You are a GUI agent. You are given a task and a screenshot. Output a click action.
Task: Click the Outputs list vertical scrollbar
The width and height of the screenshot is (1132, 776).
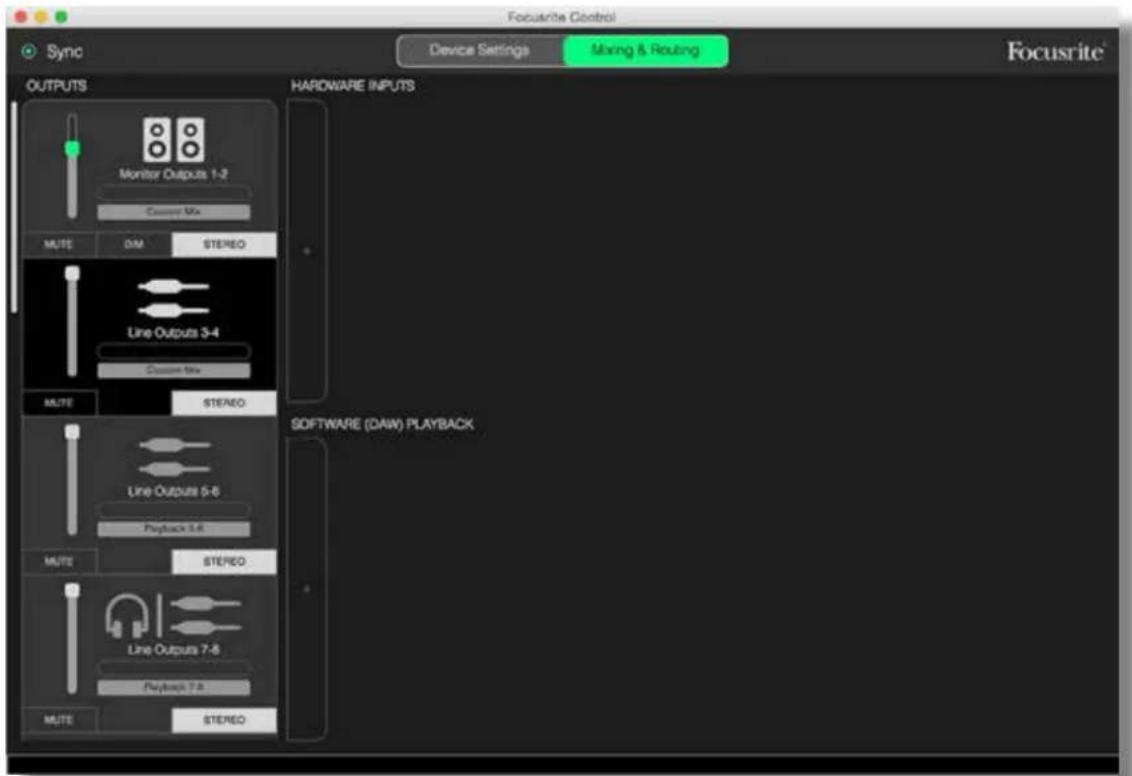tap(14, 207)
